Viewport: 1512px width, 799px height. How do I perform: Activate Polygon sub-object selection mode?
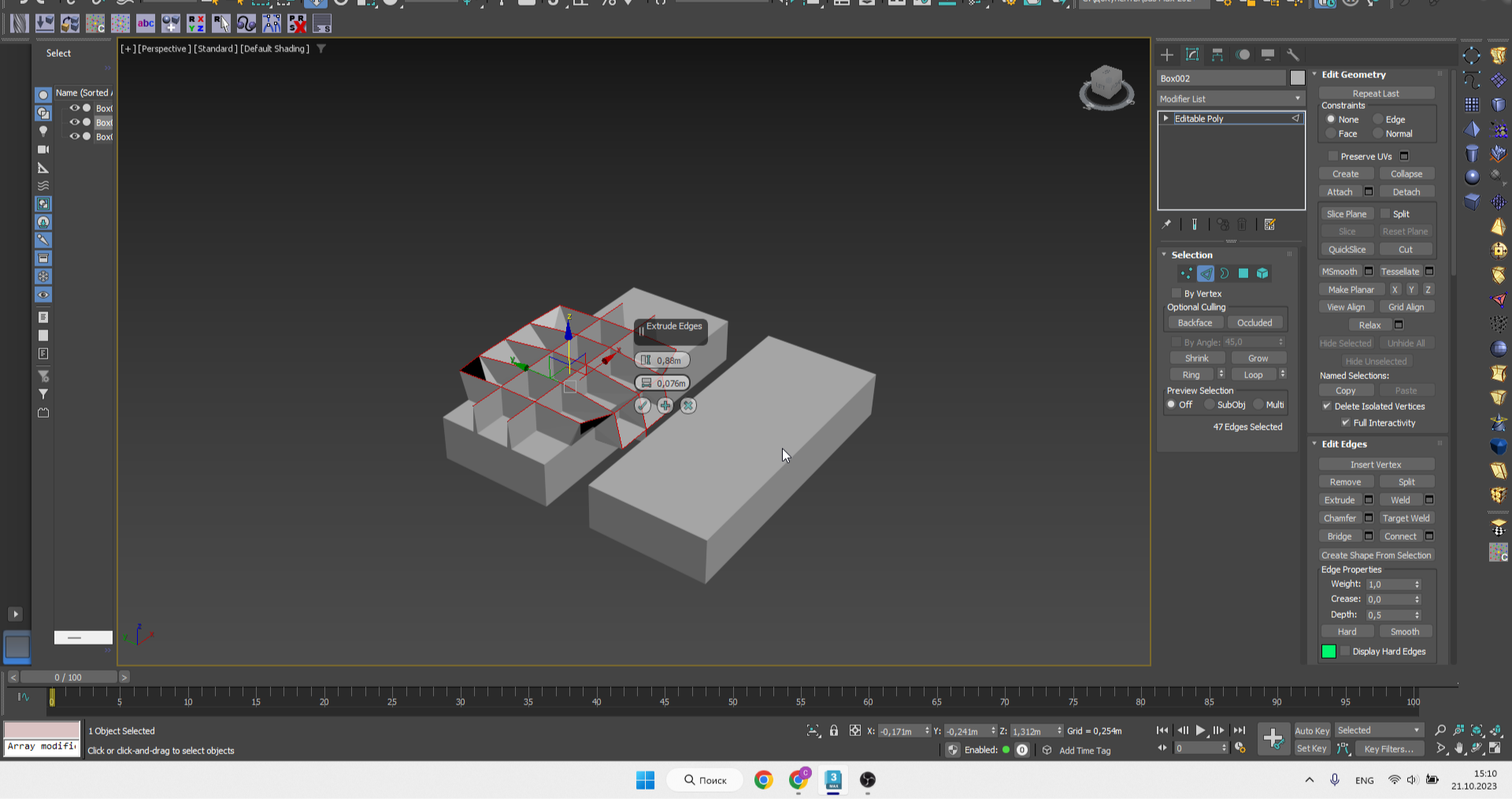point(1244,273)
